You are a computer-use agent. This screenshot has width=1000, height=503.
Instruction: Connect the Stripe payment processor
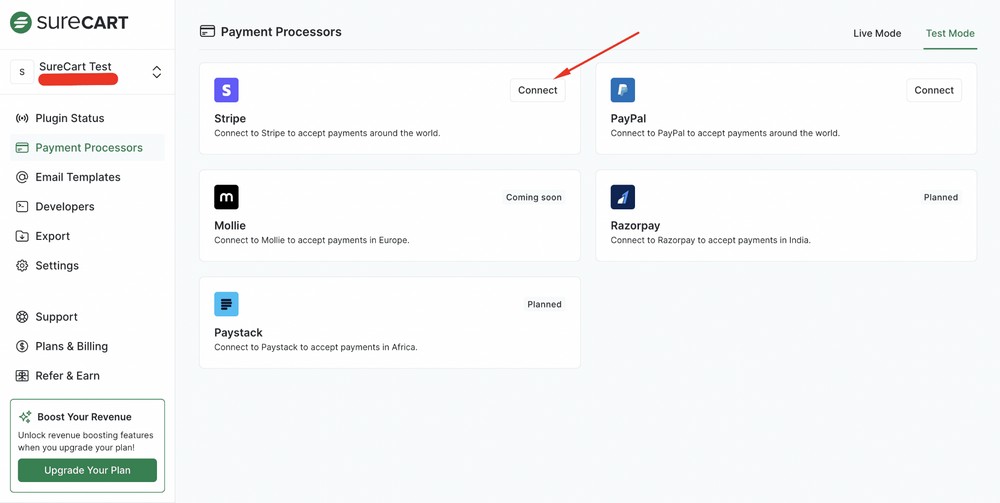tap(537, 90)
